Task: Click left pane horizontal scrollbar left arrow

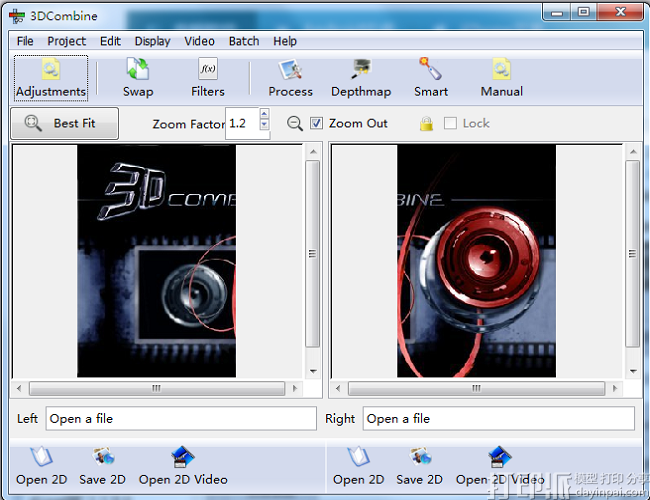Action: (19, 388)
